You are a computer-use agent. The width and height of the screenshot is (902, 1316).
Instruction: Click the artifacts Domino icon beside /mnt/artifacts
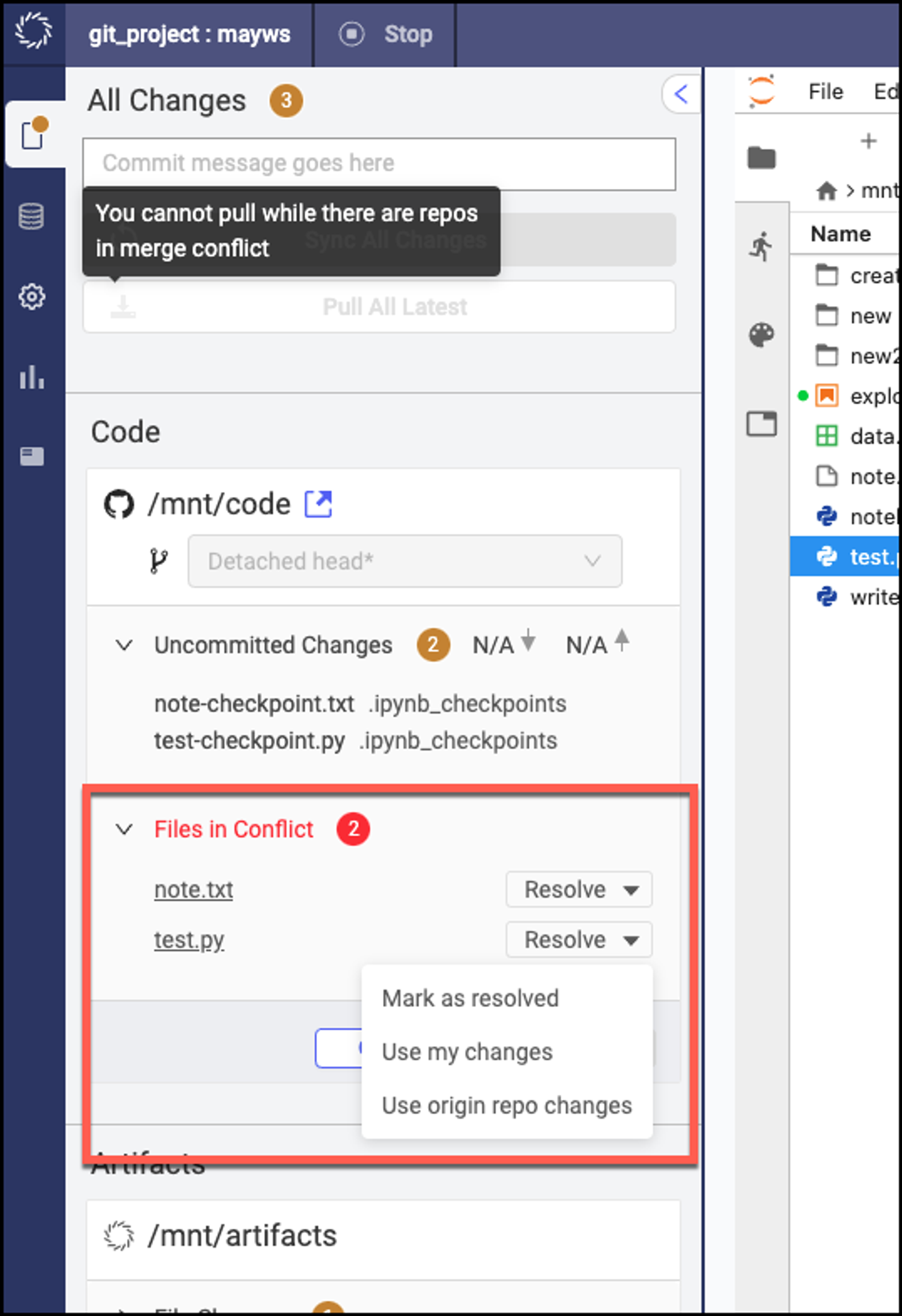pyautogui.click(x=119, y=1235)
